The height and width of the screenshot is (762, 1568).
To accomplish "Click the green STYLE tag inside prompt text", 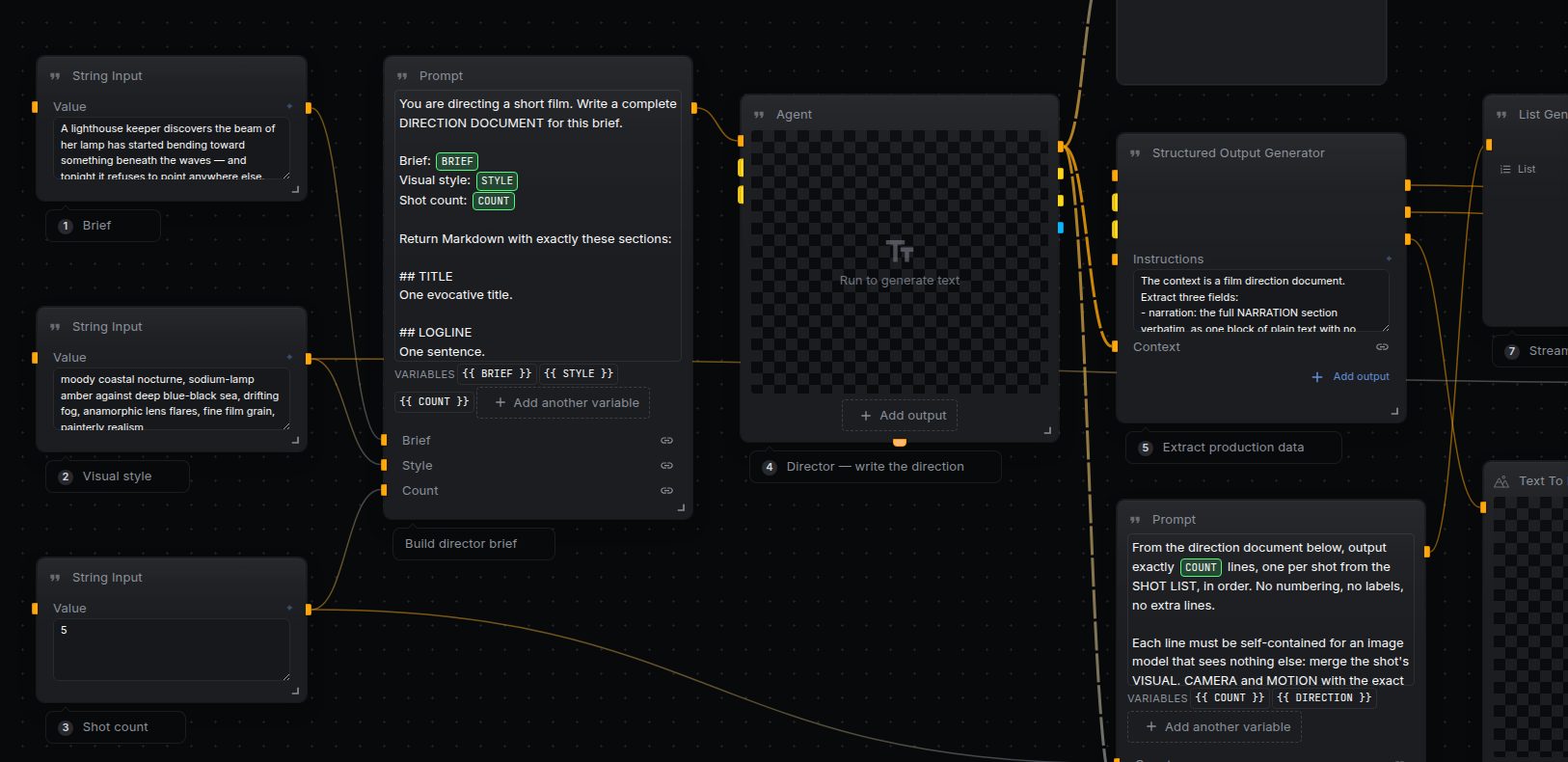I will [497, 180].
